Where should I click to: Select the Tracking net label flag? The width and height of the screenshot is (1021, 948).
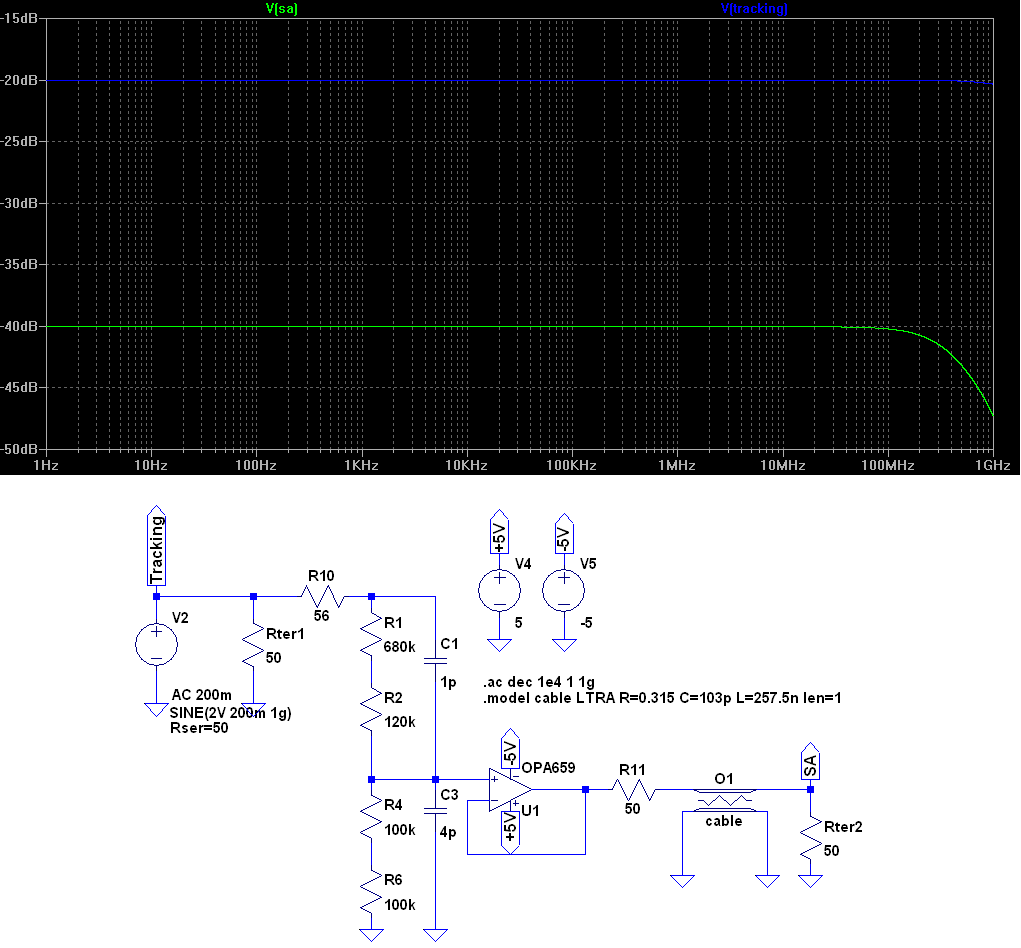[x=157, y=546]
